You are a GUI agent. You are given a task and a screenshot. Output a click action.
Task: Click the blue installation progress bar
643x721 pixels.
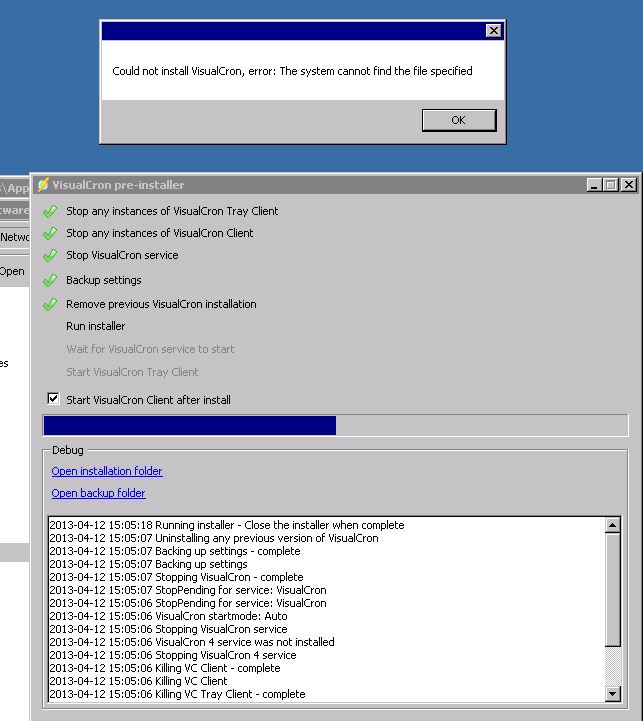point(190,426)
